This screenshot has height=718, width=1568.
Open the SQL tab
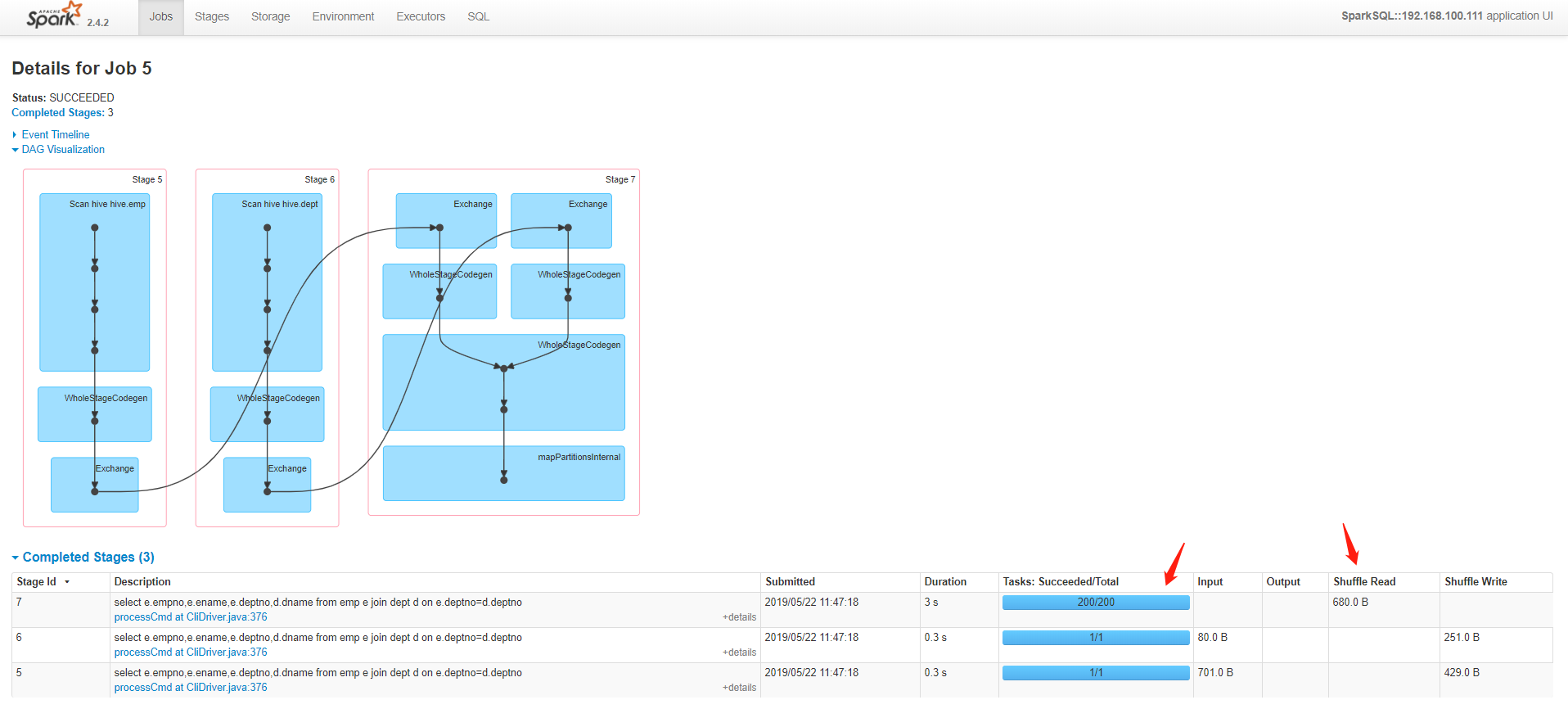click(479, 16)
